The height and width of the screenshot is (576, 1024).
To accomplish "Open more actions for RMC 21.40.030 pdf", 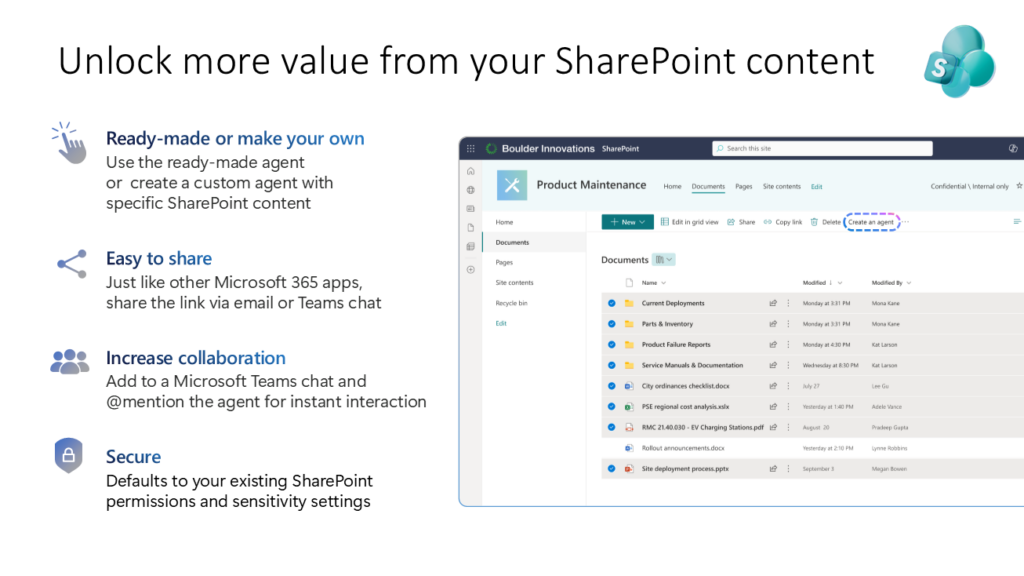I will point(788,428).
